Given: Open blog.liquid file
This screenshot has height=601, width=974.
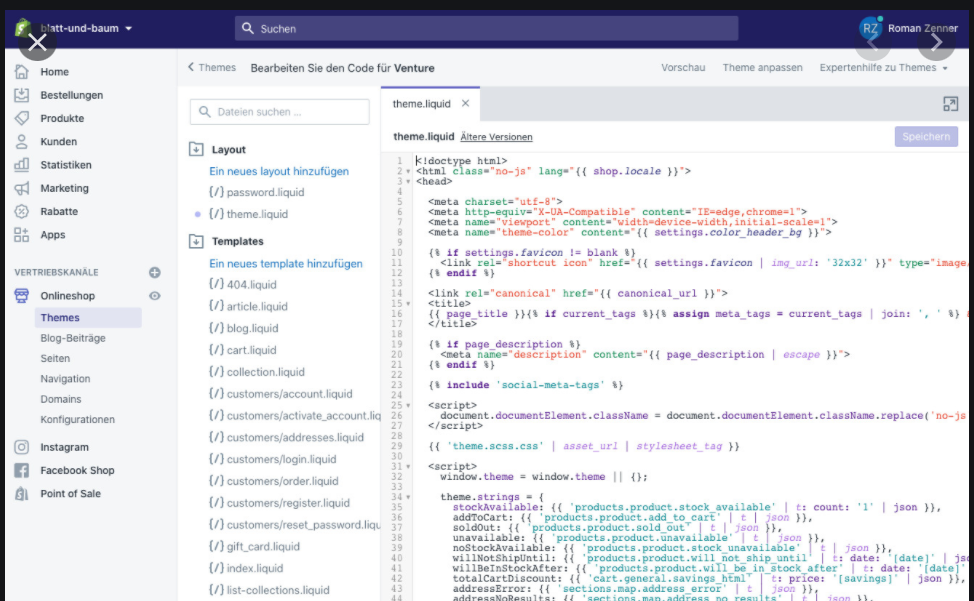Looking at the screenshot, I should 244,328.
